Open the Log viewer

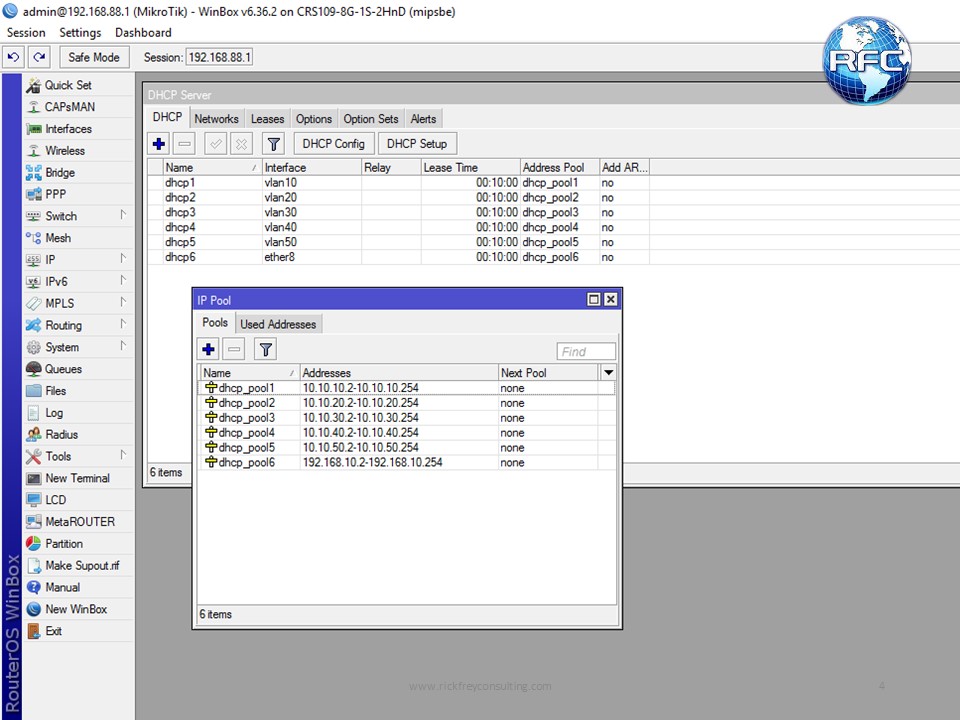tap(54, 412)
